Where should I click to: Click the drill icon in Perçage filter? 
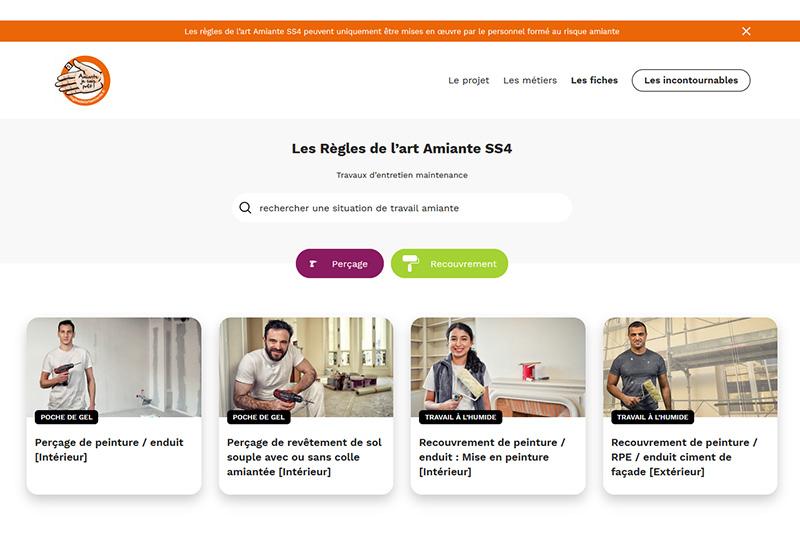(x=313, y=264)
